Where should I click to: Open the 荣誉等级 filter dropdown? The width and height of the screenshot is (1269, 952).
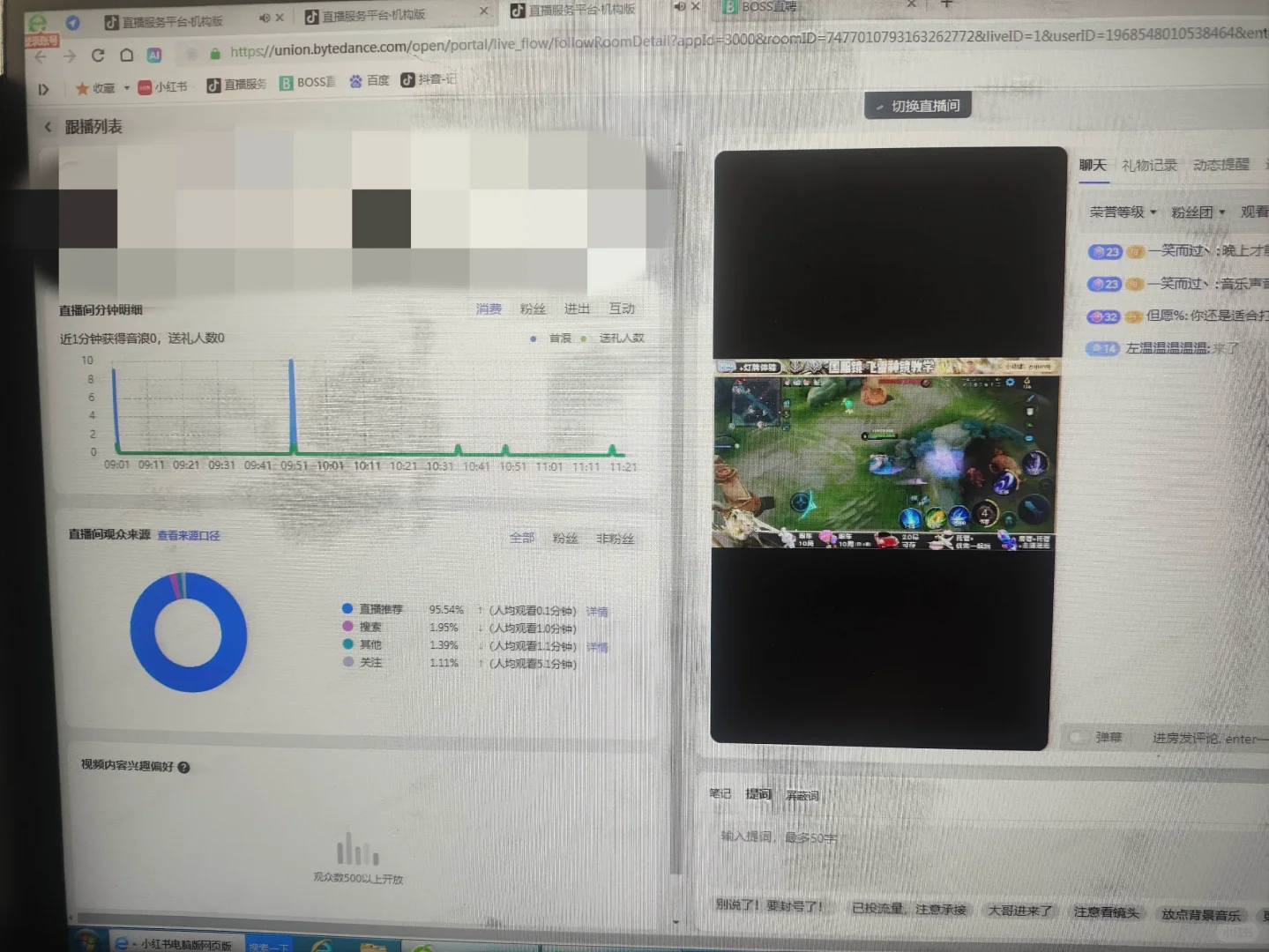[1123, 212]
